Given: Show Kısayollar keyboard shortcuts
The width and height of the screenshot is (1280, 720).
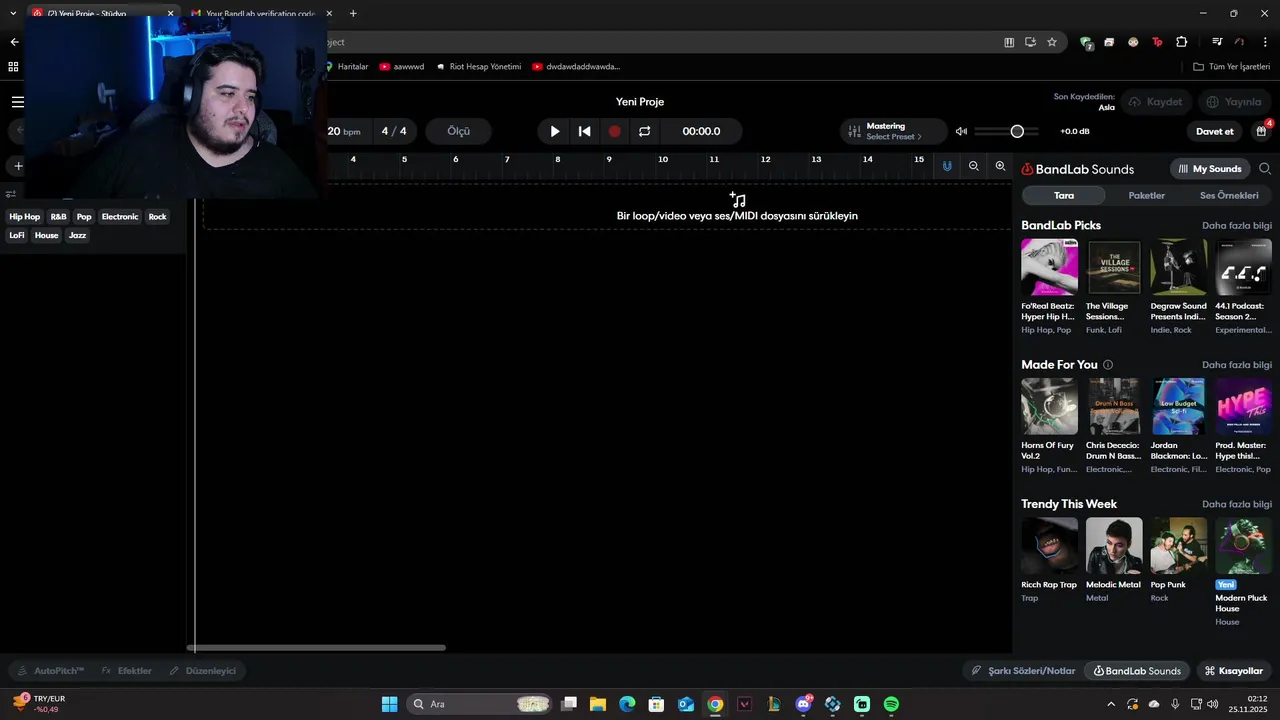Looking at the screenshot, I should 1233,671.
